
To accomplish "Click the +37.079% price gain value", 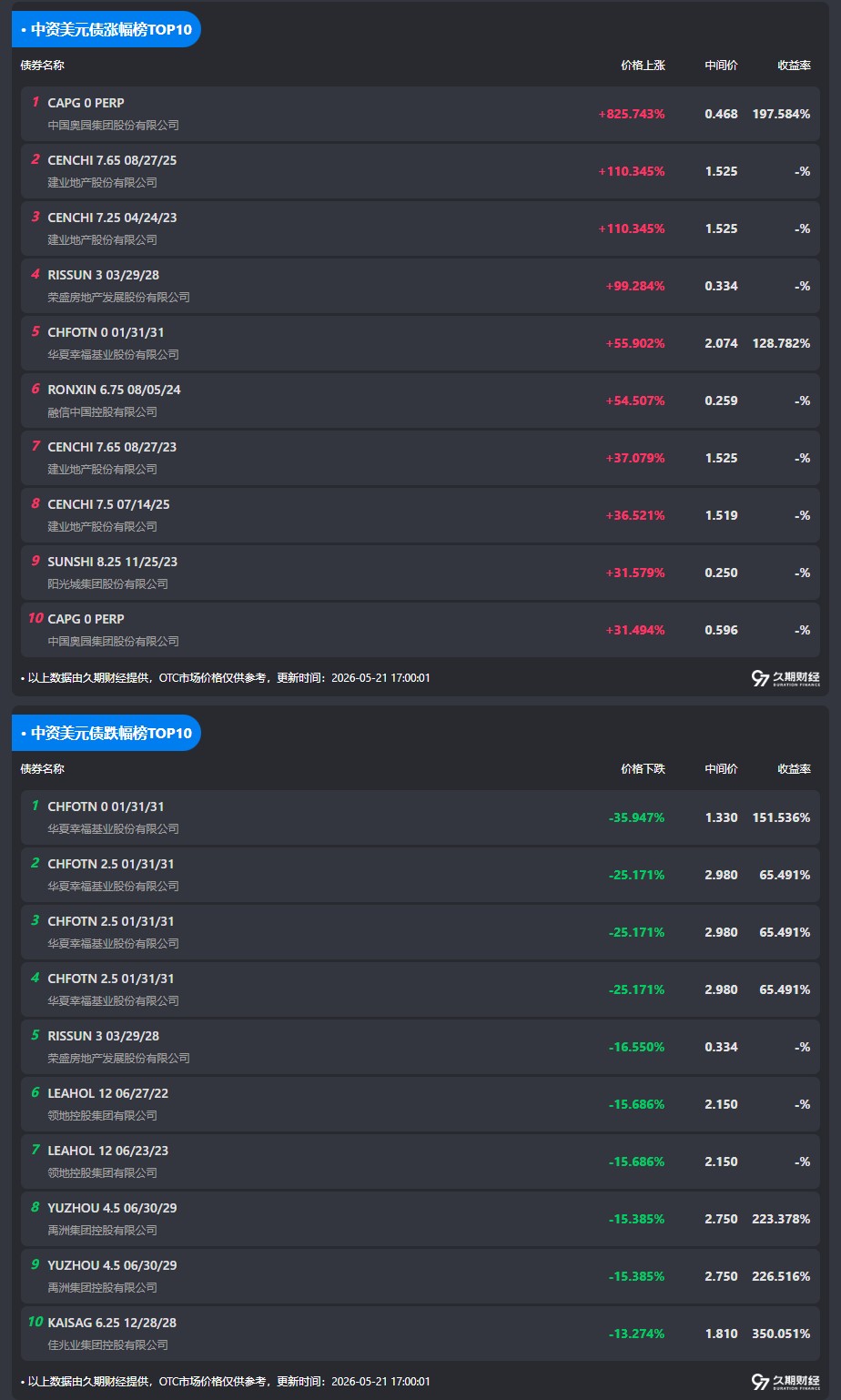I will tap(635, 458).
